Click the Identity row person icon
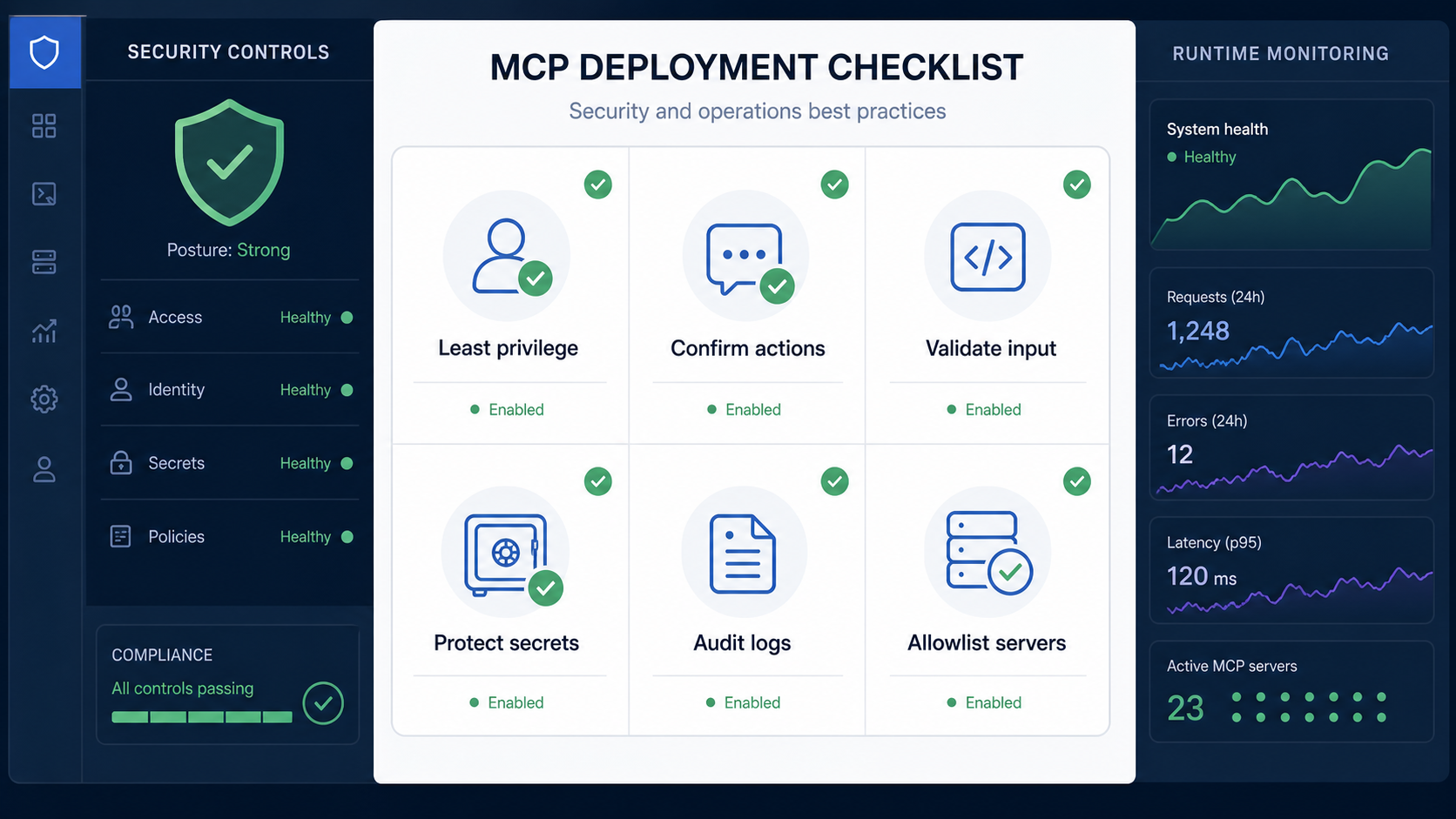The width and height of the screenshot is (1456, 819). 121,389
